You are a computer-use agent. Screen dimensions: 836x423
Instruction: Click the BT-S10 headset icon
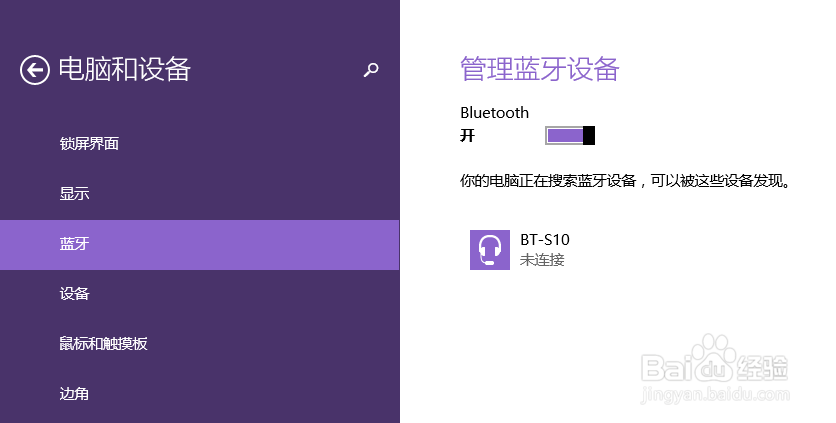tap(489, 250)
